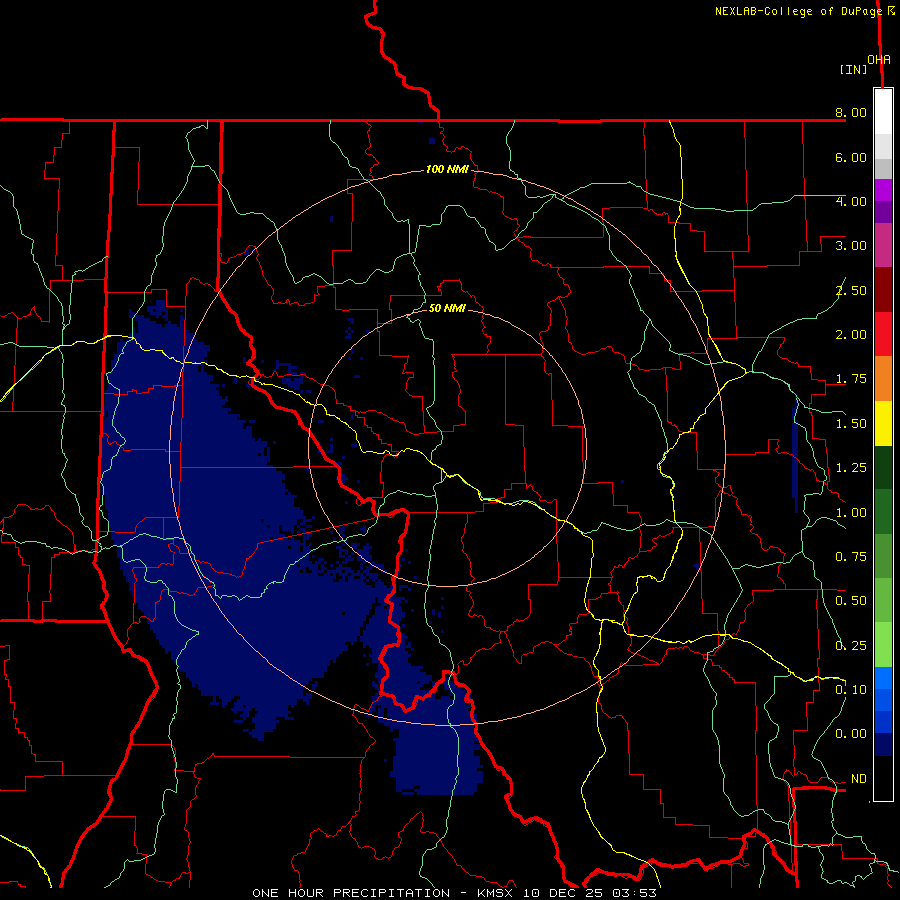
Task: Click the ND legend label
Action: (859, 779)
